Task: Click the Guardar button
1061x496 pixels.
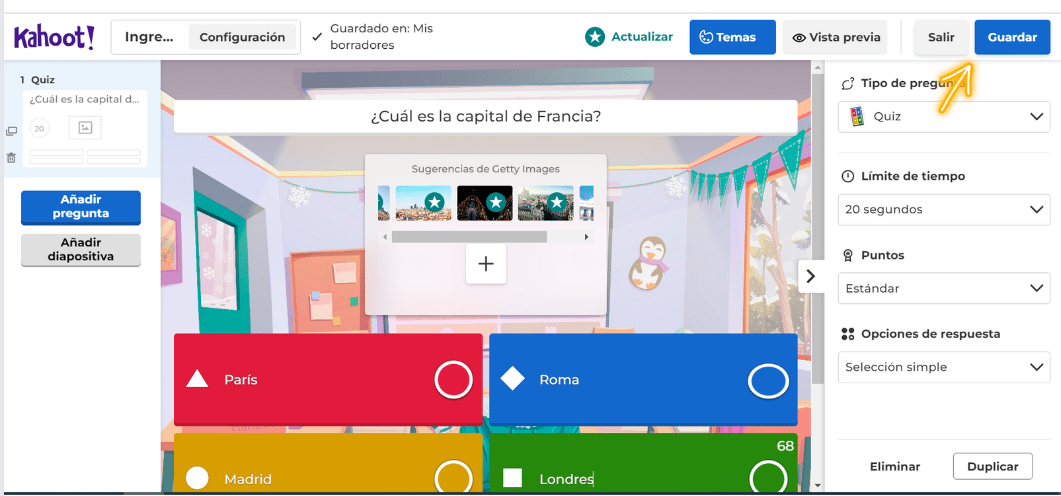Action: [x=1012, y=37]
